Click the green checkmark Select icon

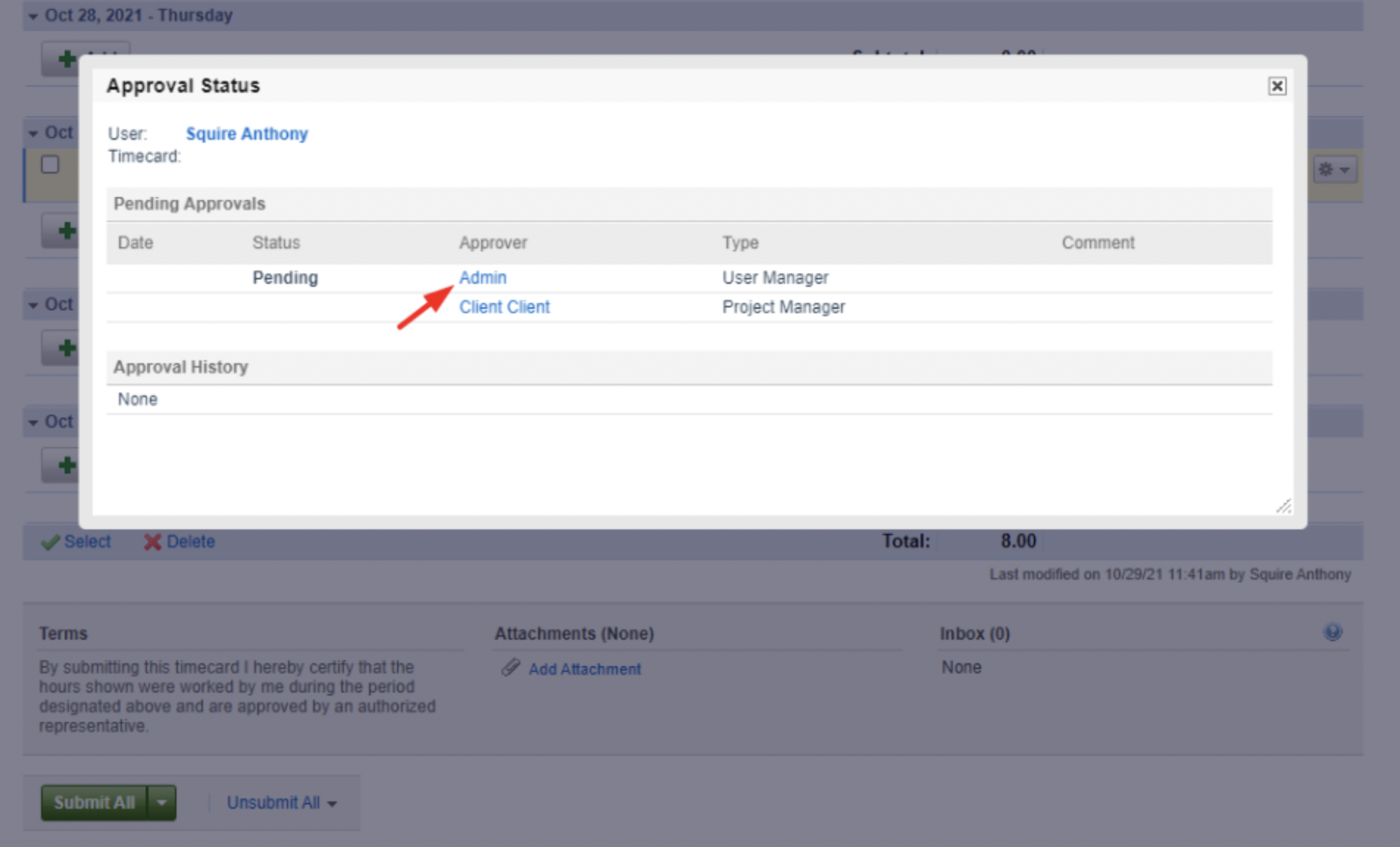[x=51, y=543]
